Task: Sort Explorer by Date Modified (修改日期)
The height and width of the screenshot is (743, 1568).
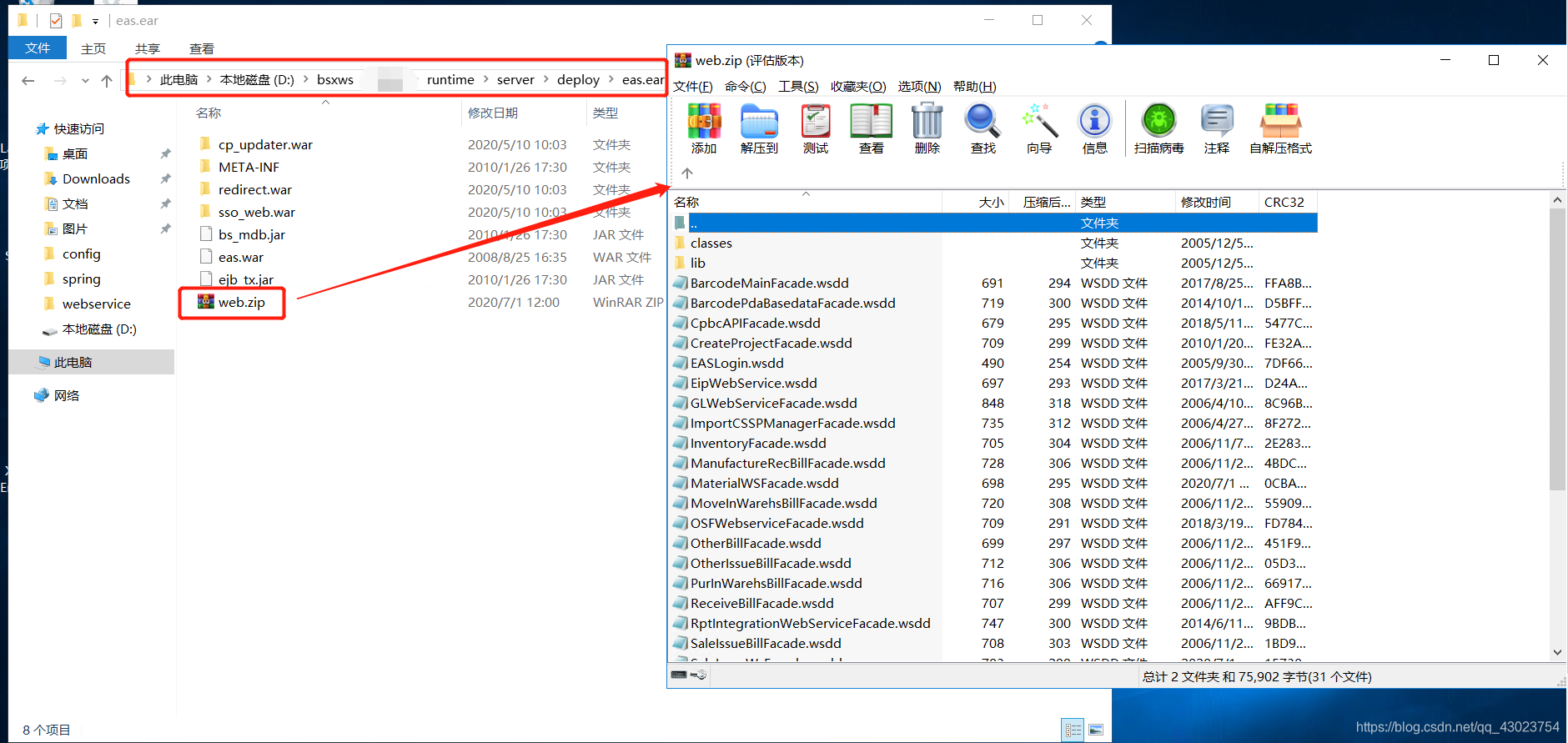Action: tap(493, 113)
